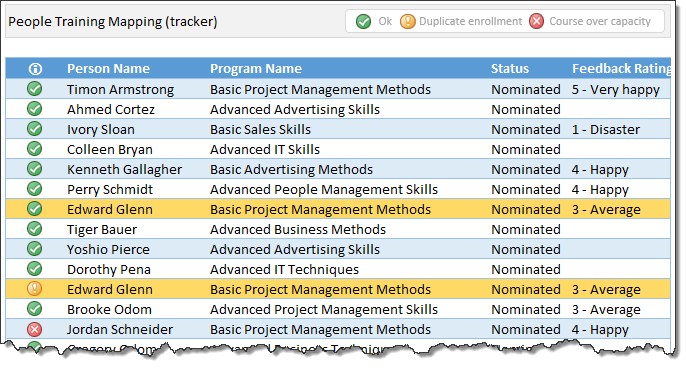This screenshot has height=368, width=686.
Task: Click the green Ok legend icon
Action: (x=363, y=21)
